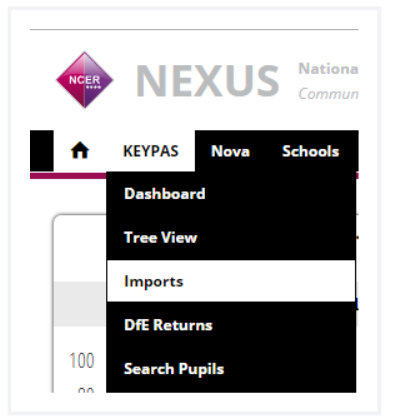Click black block left of home icon
The width and height of the screenshot is (404, 416).
click(x=42, y=151)
